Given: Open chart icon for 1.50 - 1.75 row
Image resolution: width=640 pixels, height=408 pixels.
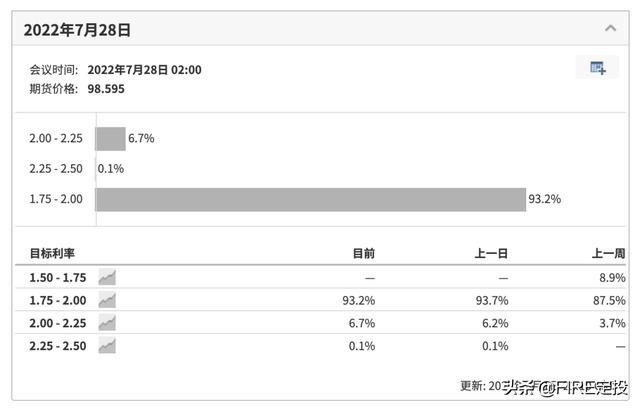Looking at the screenshot, I should (107, 277).
